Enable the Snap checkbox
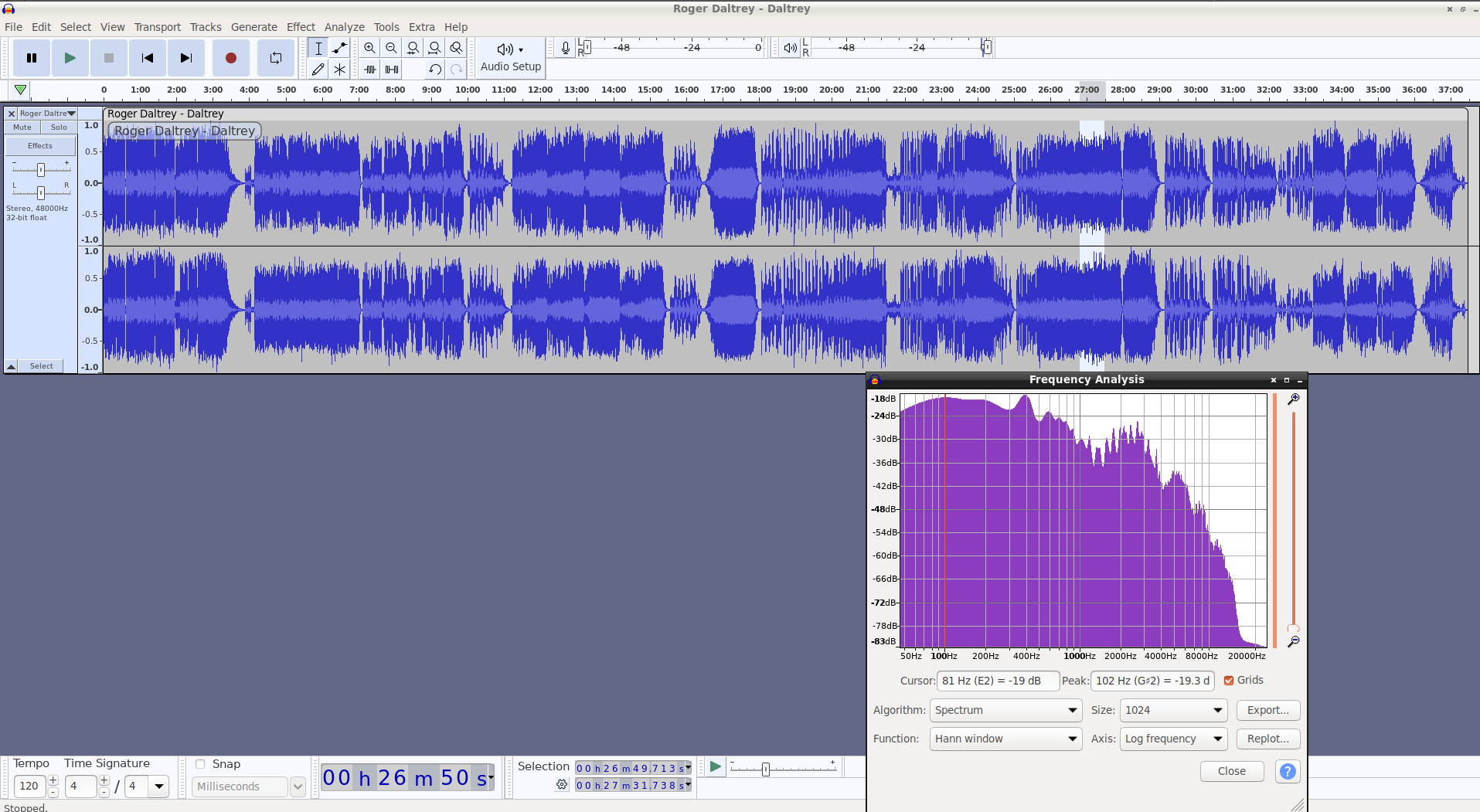 click(200, 764)
